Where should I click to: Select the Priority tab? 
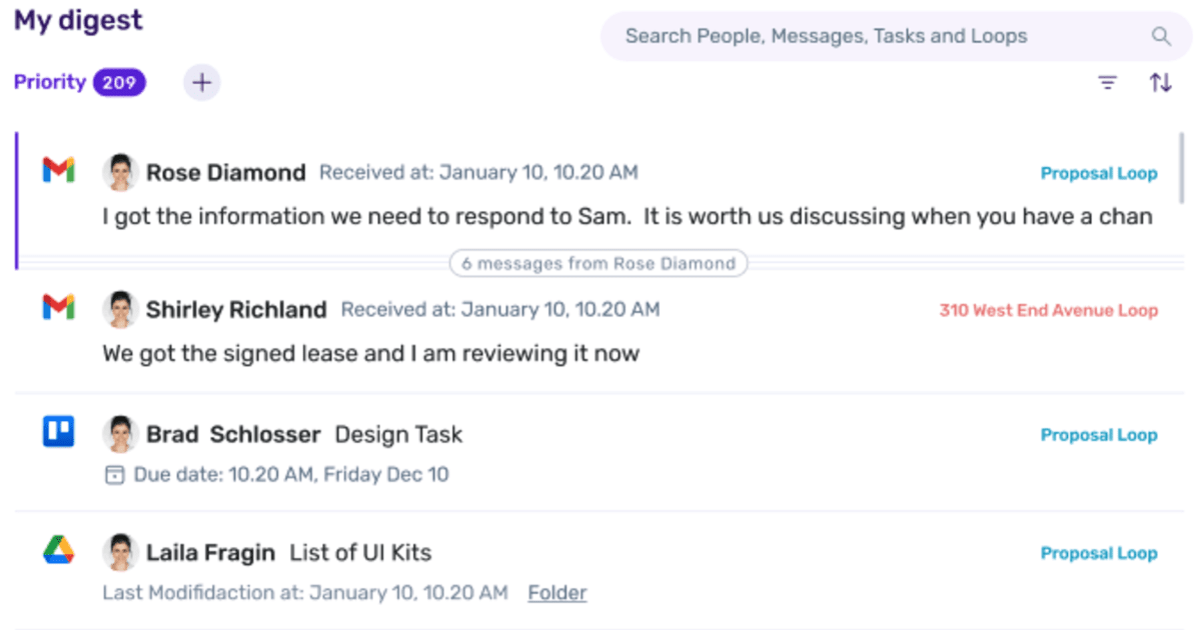50,82
